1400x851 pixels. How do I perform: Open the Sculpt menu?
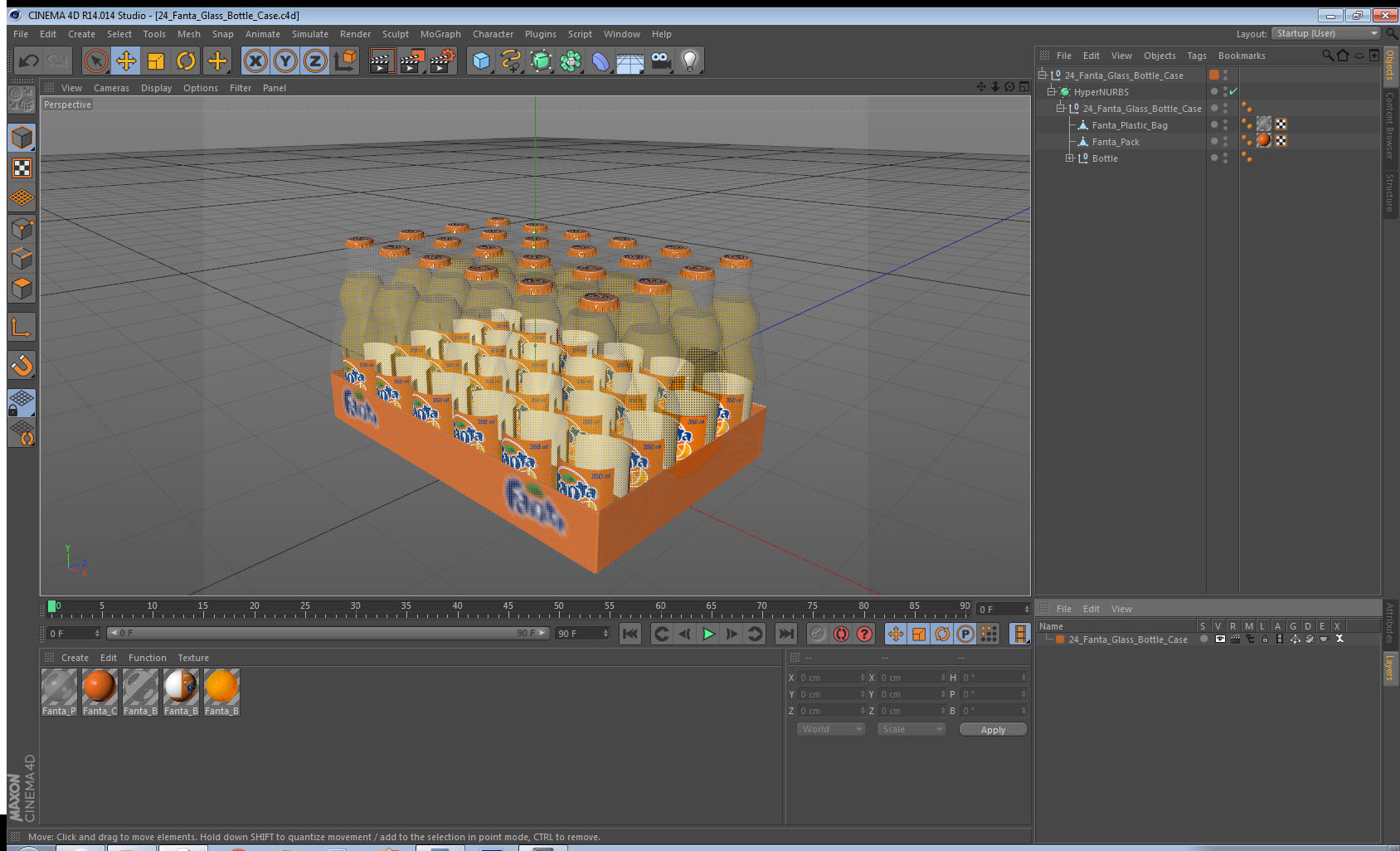395,34
